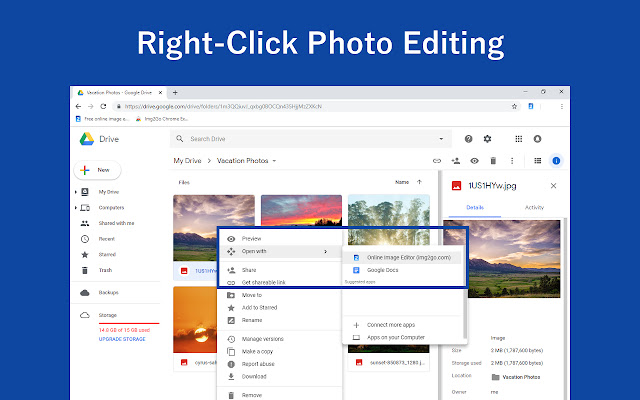This screenshot has width=640, height=400.
Task: Click the preview eye toolbar icon
Action: pos(474,161)
